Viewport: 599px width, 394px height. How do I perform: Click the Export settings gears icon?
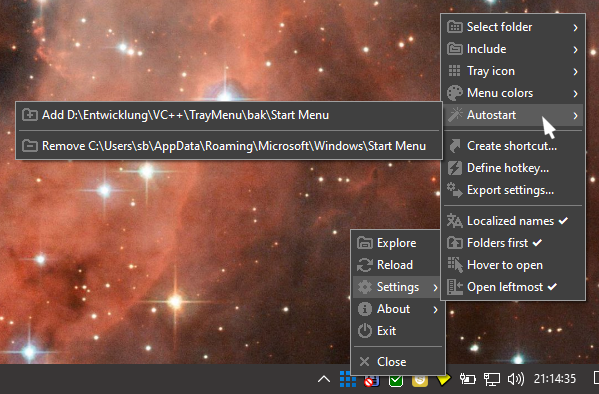(x=455, y=190)
